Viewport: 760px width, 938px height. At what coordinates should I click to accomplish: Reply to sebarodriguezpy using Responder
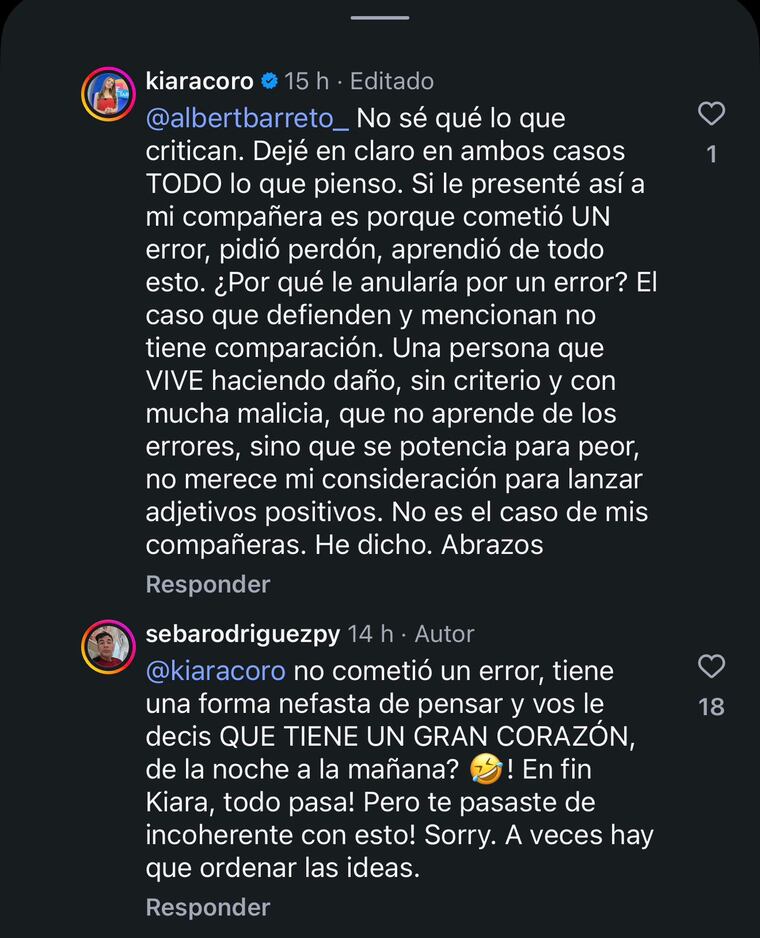click(x=208, y=907)
